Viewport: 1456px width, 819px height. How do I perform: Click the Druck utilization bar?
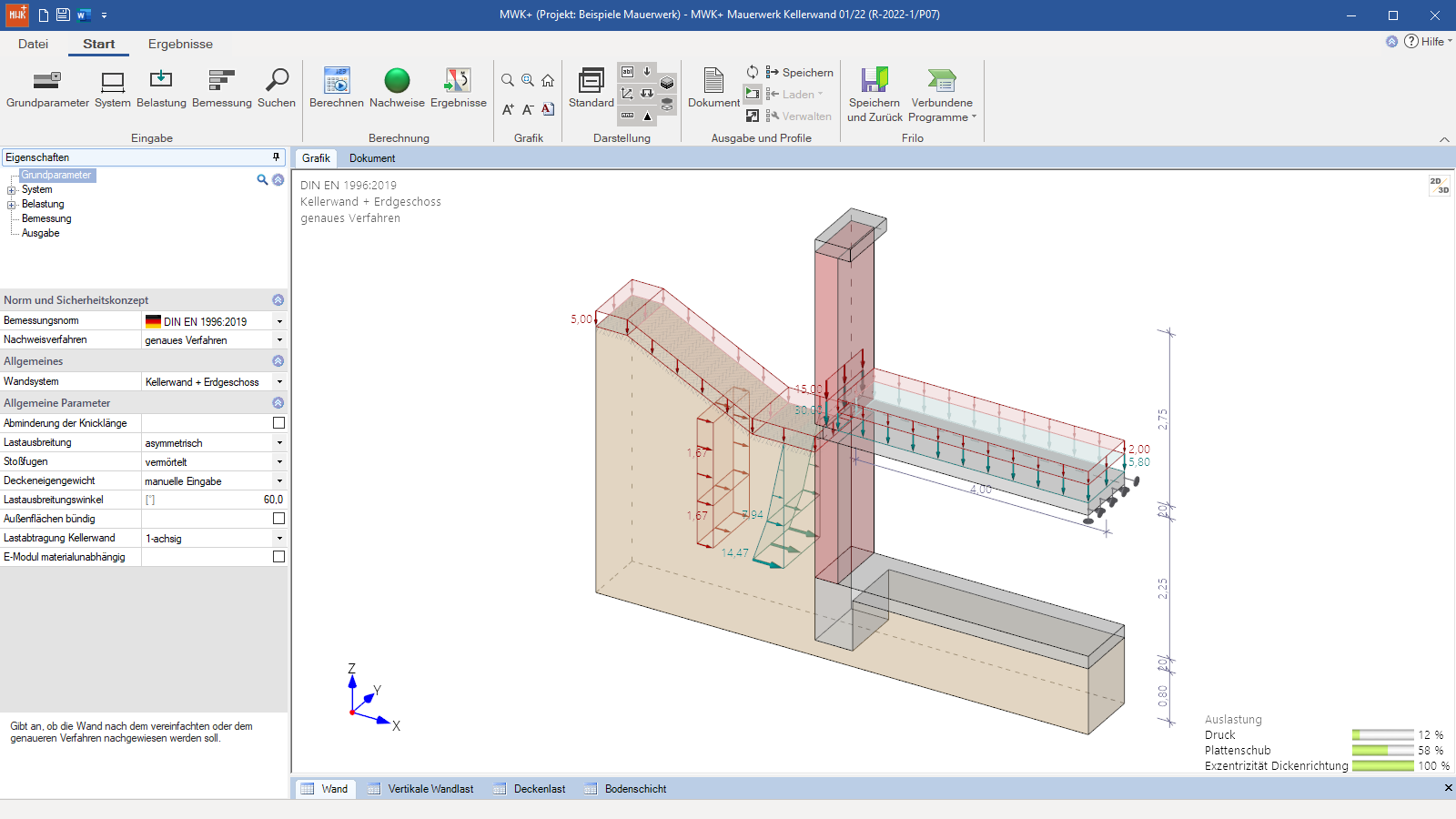(1383, 735)
